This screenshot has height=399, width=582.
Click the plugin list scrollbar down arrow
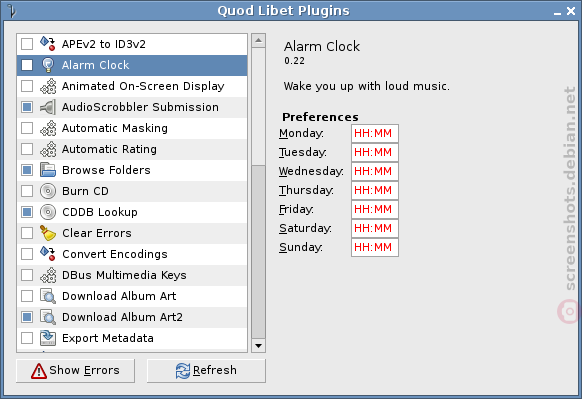(x=258, y=346)
